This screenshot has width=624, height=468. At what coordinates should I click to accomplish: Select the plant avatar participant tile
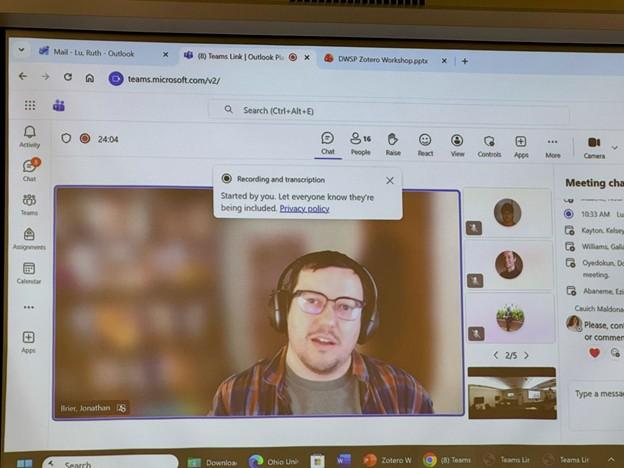click(510, 318)
